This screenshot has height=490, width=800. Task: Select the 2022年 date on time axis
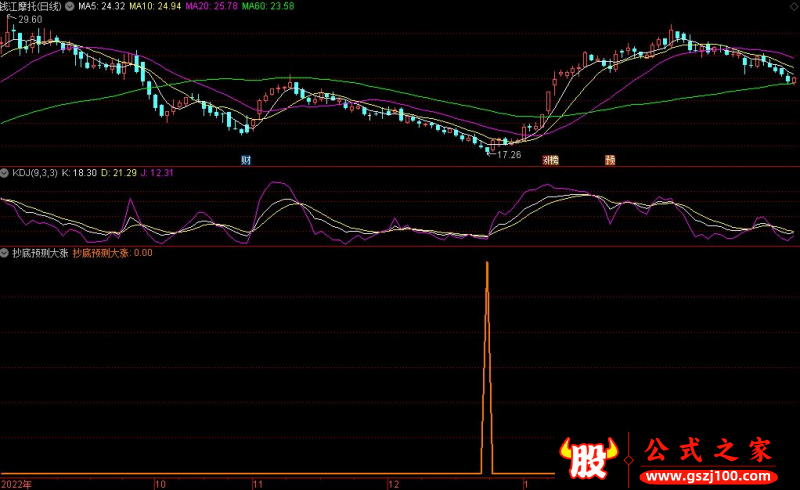pos(17,483)
